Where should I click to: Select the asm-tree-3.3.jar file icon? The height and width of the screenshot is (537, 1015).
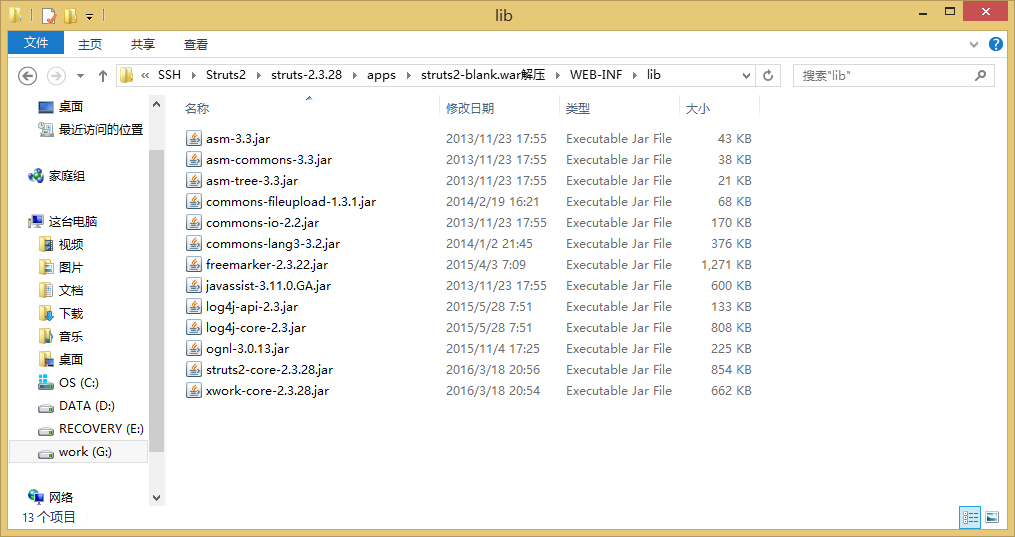pyautogui.click(x=194, y=180)
